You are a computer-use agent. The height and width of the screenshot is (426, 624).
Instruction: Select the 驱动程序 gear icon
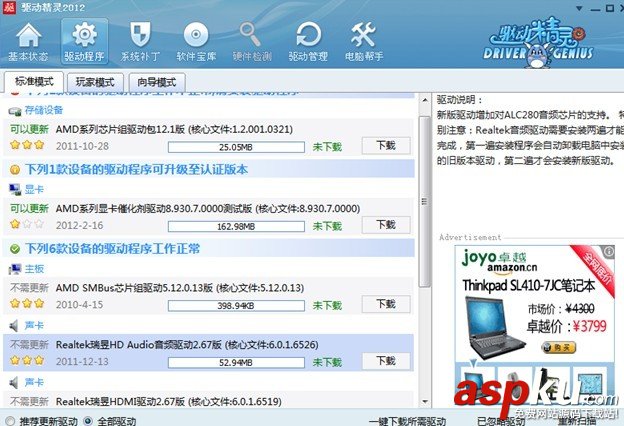[x=84, y=41]
